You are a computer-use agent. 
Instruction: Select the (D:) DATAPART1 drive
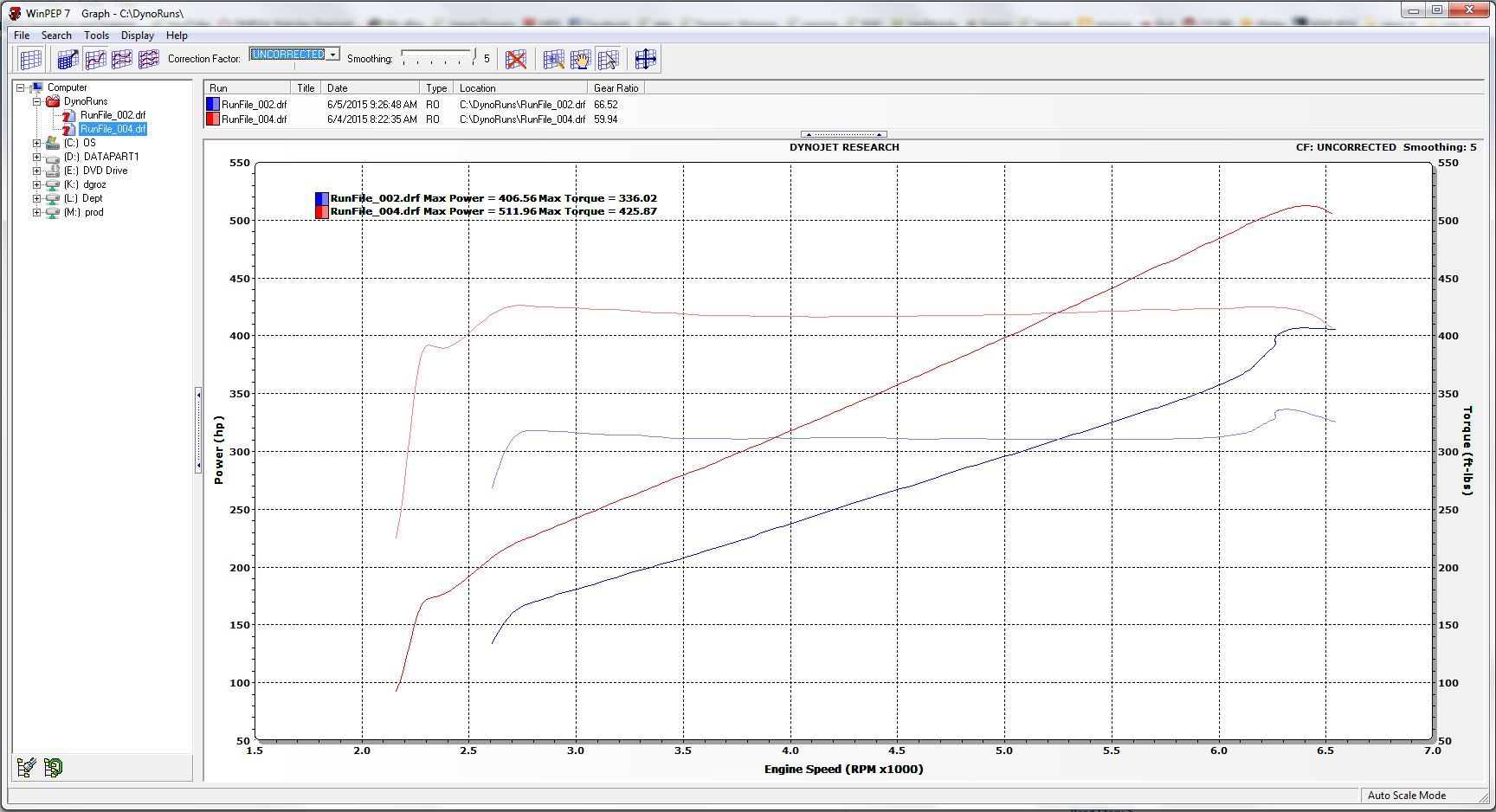pos(100,157)
